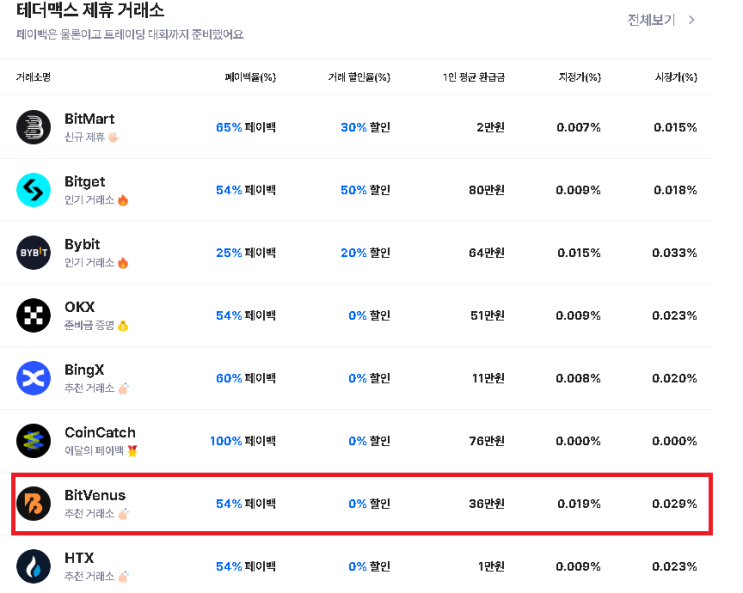Image resolution: width=743 pixels, height=593 pixels.
Task: Click the 거래소명 column header
Action: (x=33, y=77)
